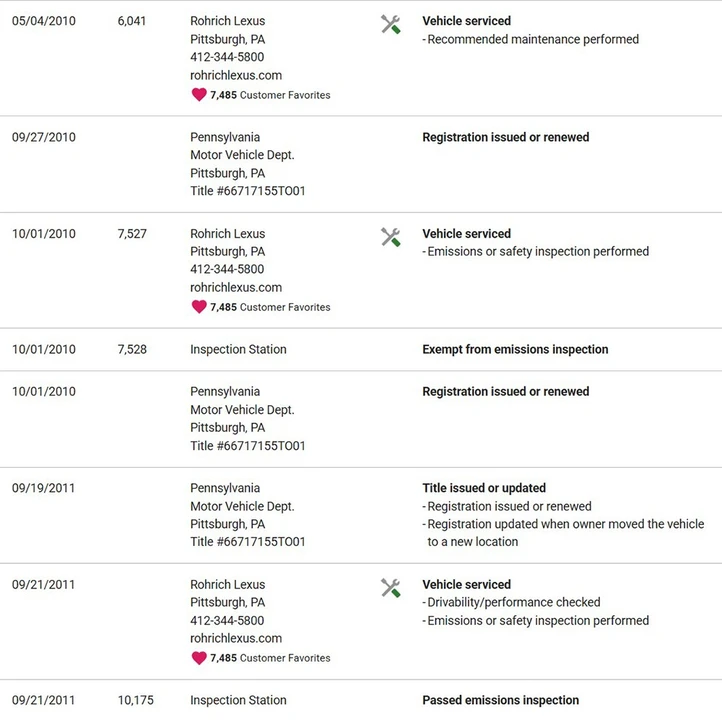Select 7,485 Customer Favorites in 09/21/2011 record

pyautogui.click(x=270, y=658)
